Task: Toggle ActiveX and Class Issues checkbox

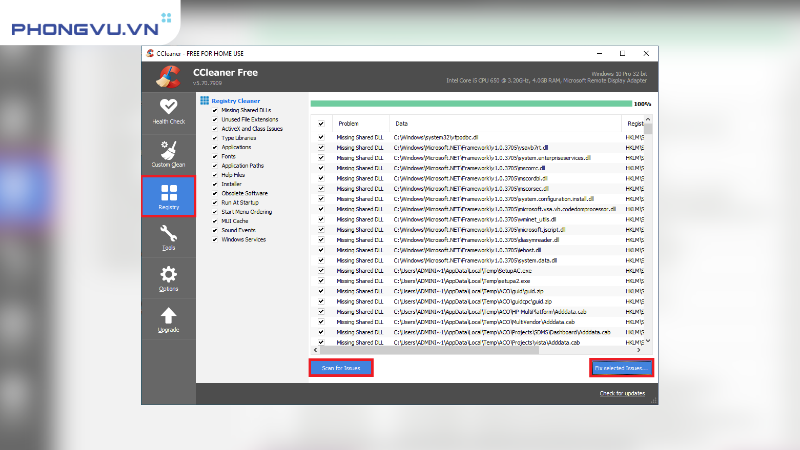Action: 215,129
